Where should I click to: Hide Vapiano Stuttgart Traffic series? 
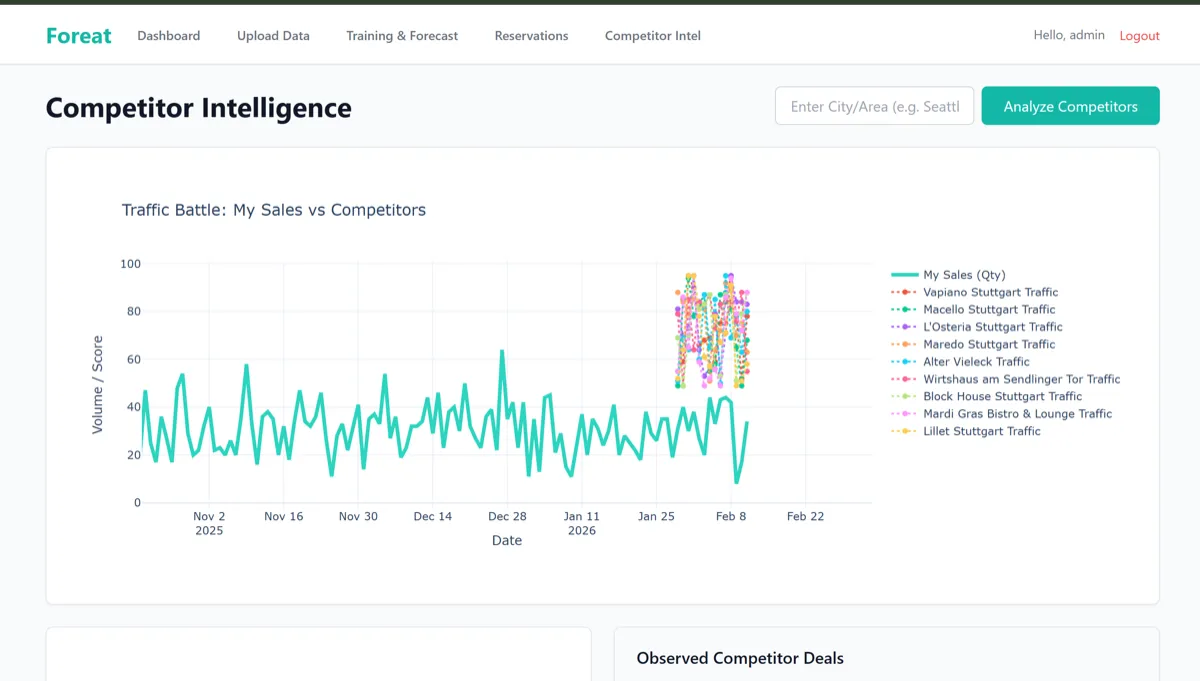coord(990,292)
